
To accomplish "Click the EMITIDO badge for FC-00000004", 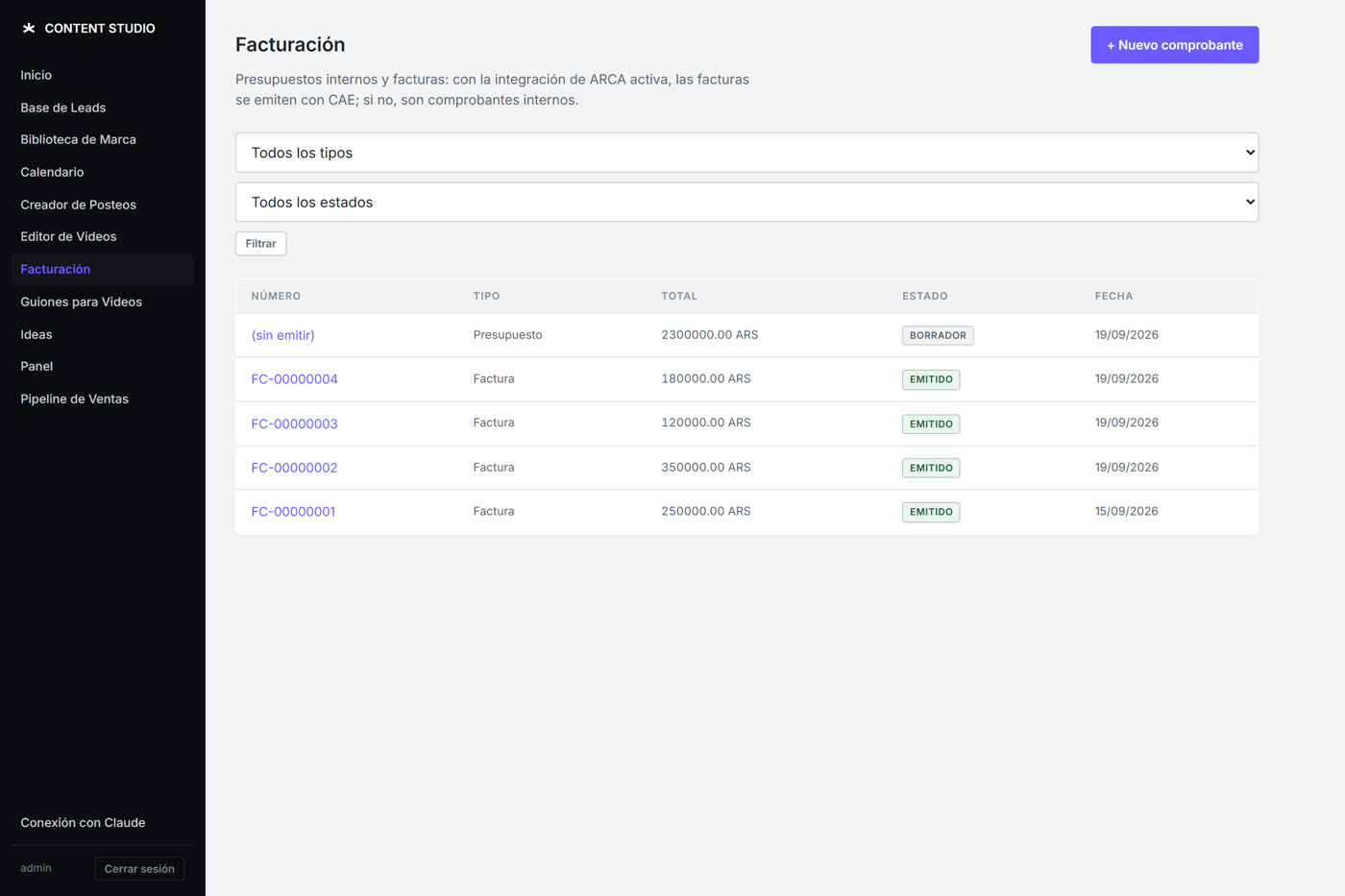I will tap(931, 379).
